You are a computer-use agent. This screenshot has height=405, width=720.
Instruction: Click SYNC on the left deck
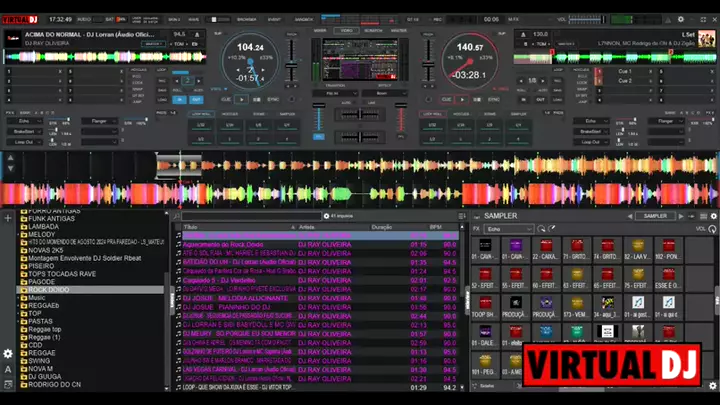pos(273,99)
